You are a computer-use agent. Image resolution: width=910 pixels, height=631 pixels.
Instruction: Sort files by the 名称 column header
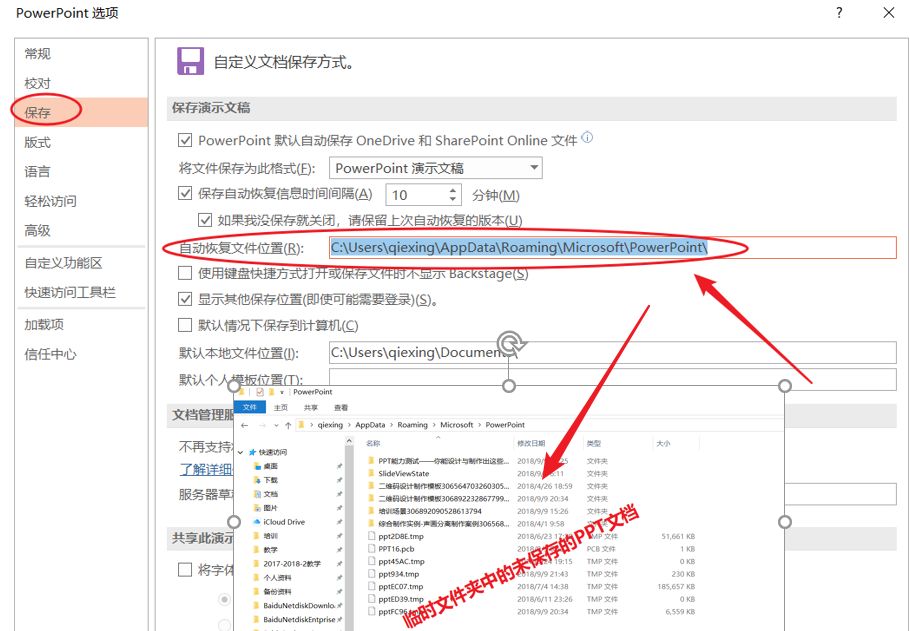(373, 443)
